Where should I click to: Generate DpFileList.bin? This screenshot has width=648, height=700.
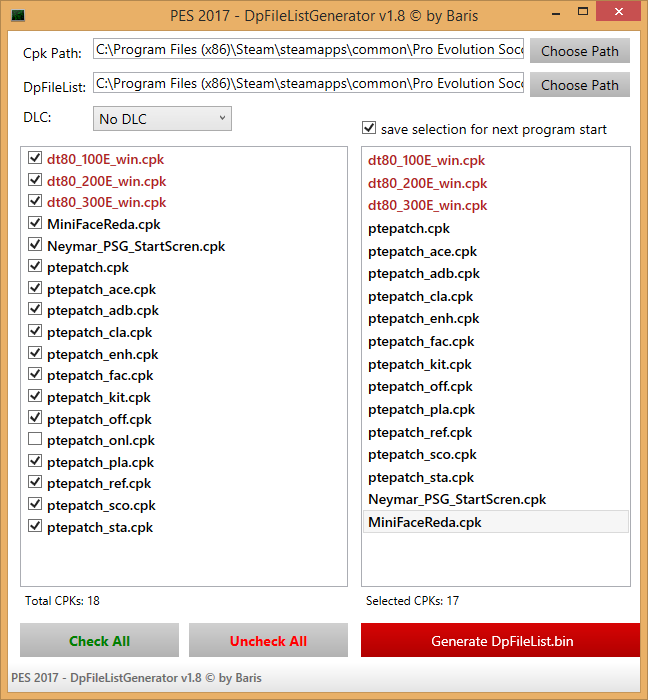coord(501,640)
